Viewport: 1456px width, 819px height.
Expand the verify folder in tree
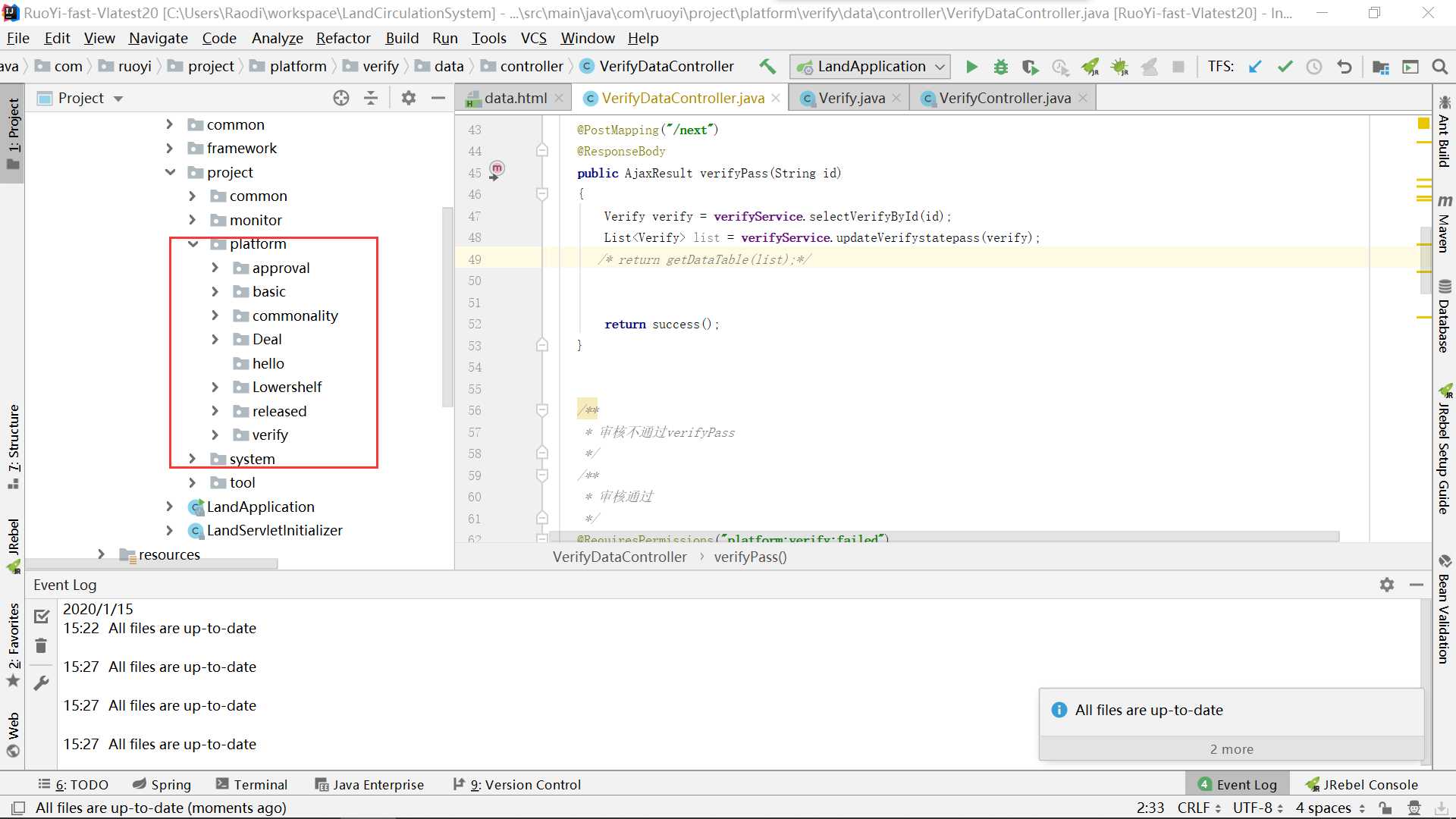[x=215, y=435]
